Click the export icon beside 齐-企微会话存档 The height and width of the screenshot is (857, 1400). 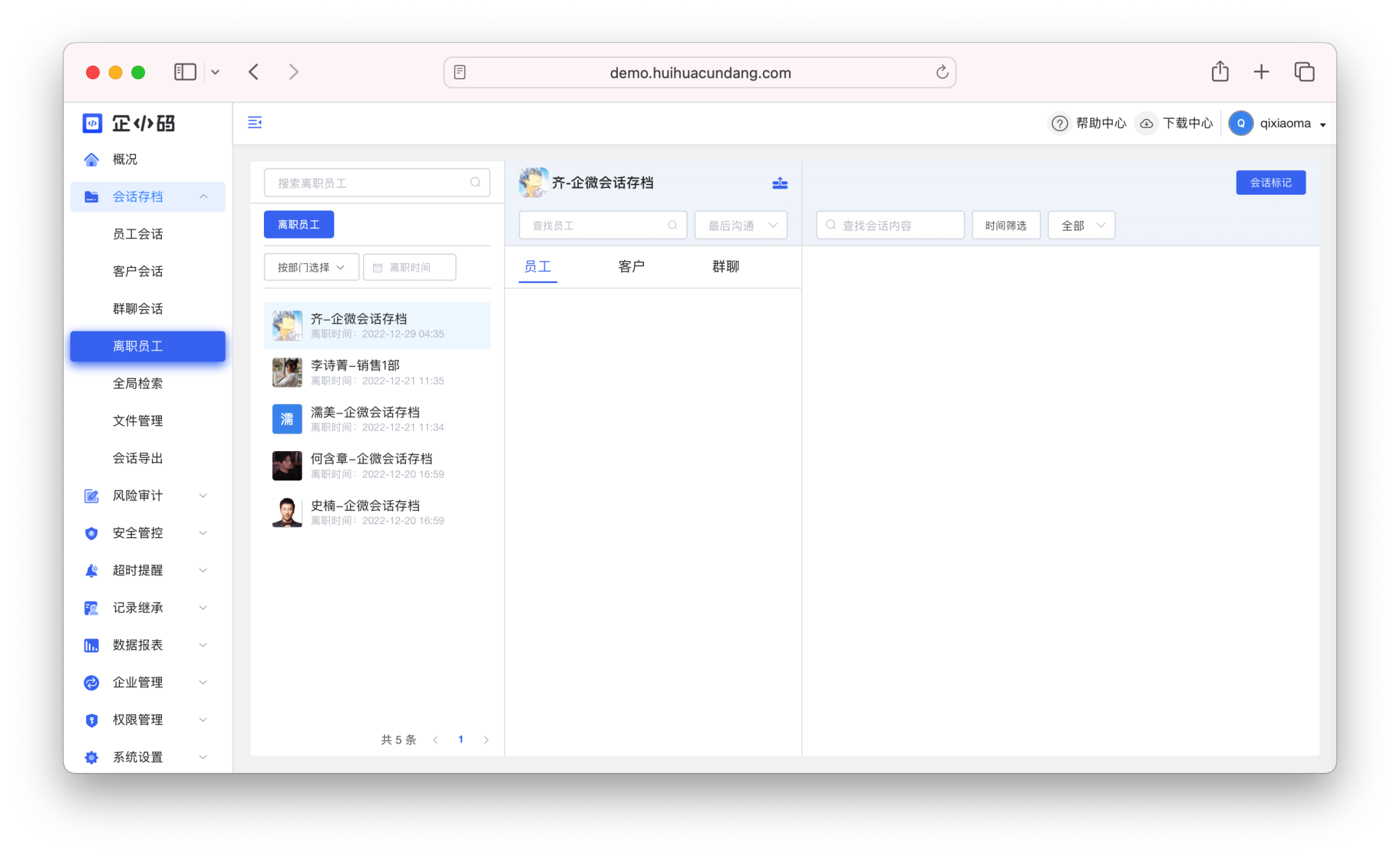779,182
